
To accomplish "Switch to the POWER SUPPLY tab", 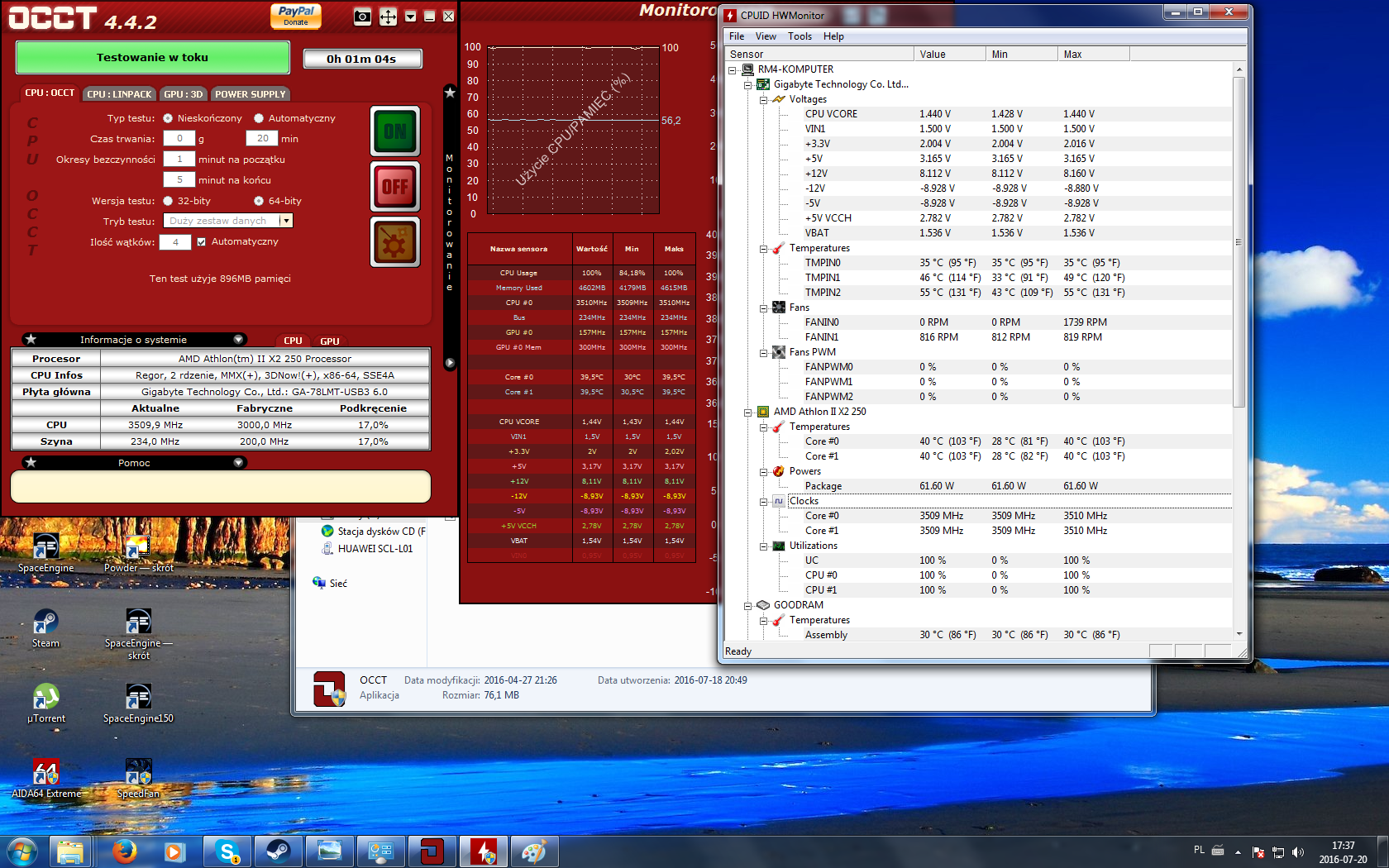I will [x=251, y=94].
